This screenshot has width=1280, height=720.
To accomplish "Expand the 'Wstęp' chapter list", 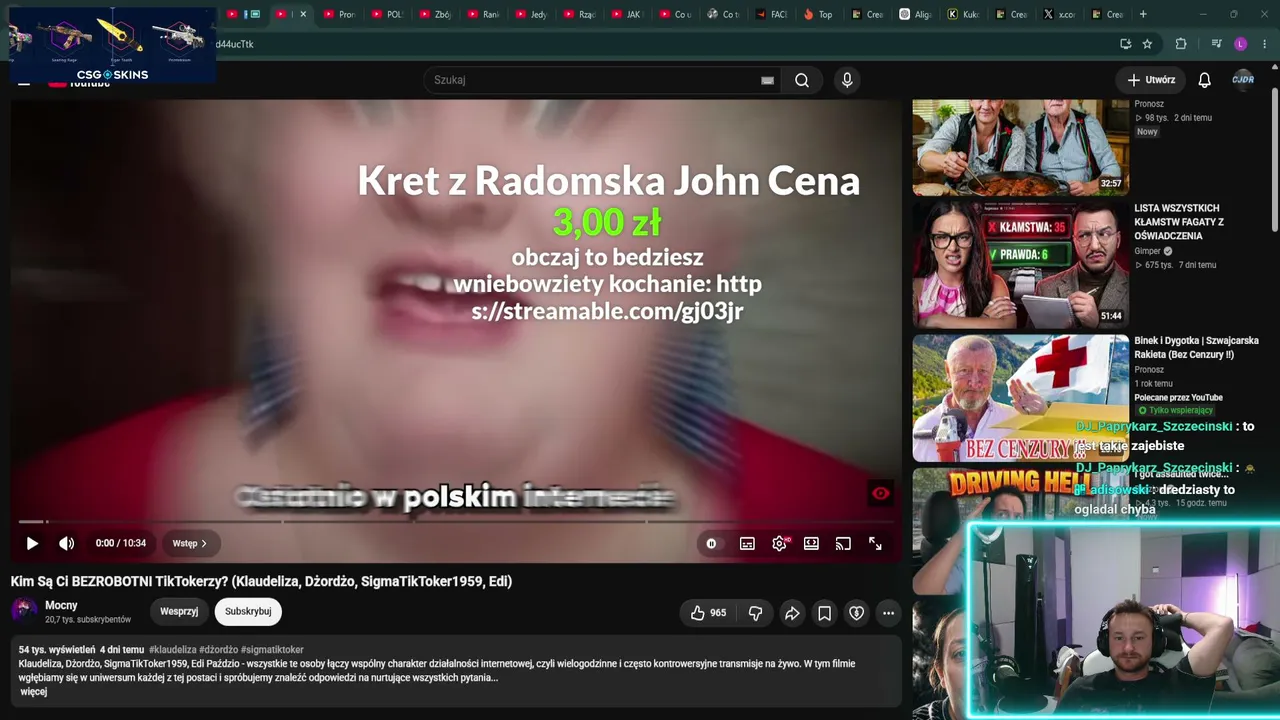I will pos(189,544).
